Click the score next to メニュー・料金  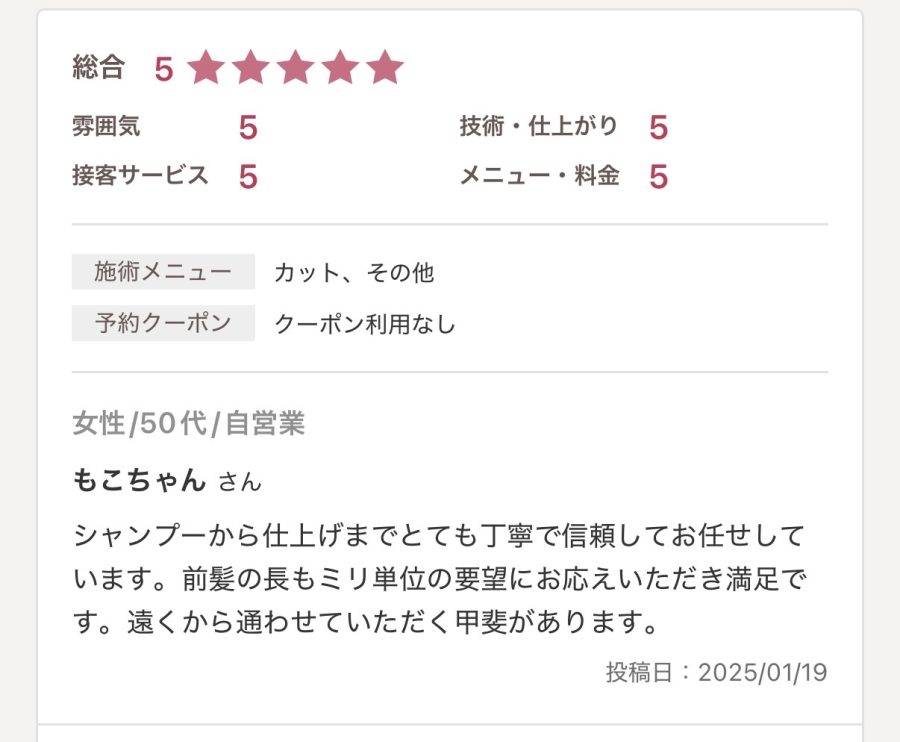tap(658, 177)
